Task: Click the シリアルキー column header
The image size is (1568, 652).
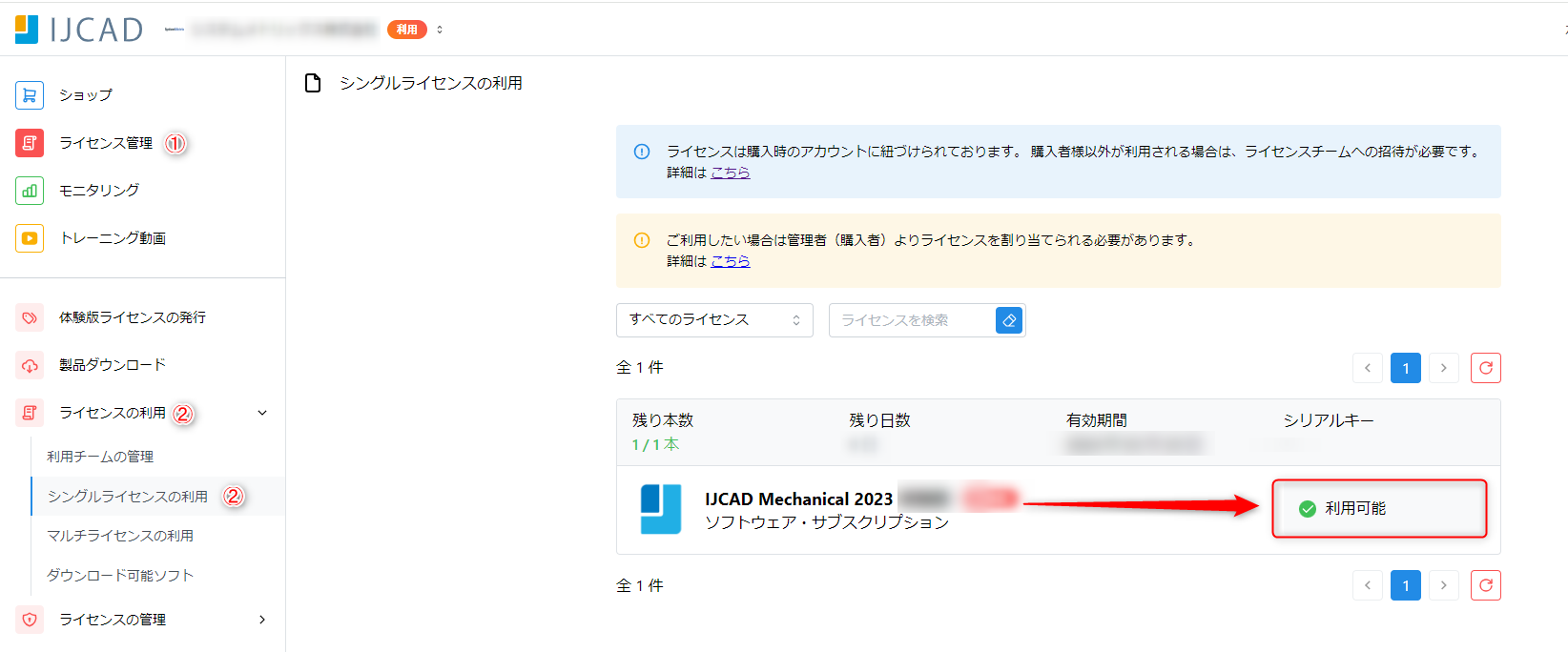Action: [x=1329, y=420]
